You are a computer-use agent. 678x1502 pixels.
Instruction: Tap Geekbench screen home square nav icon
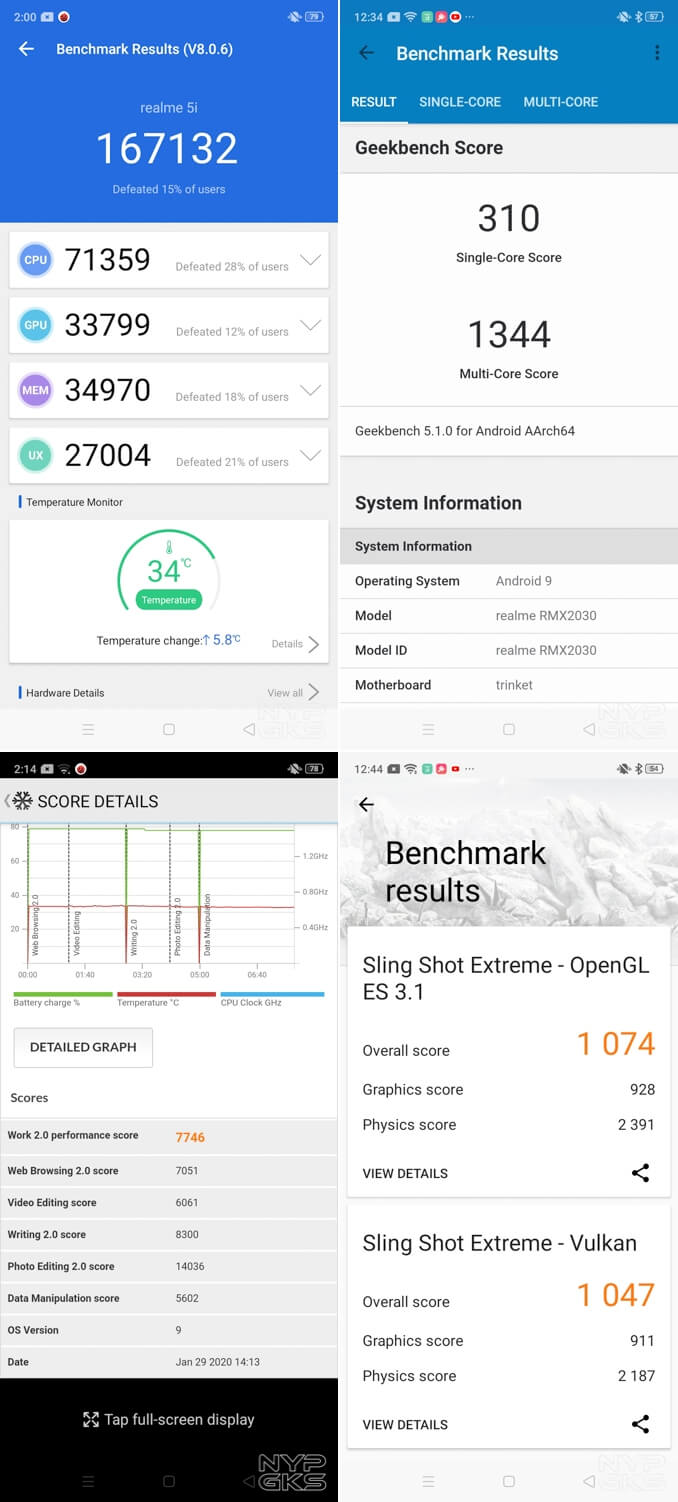(508, 729)
